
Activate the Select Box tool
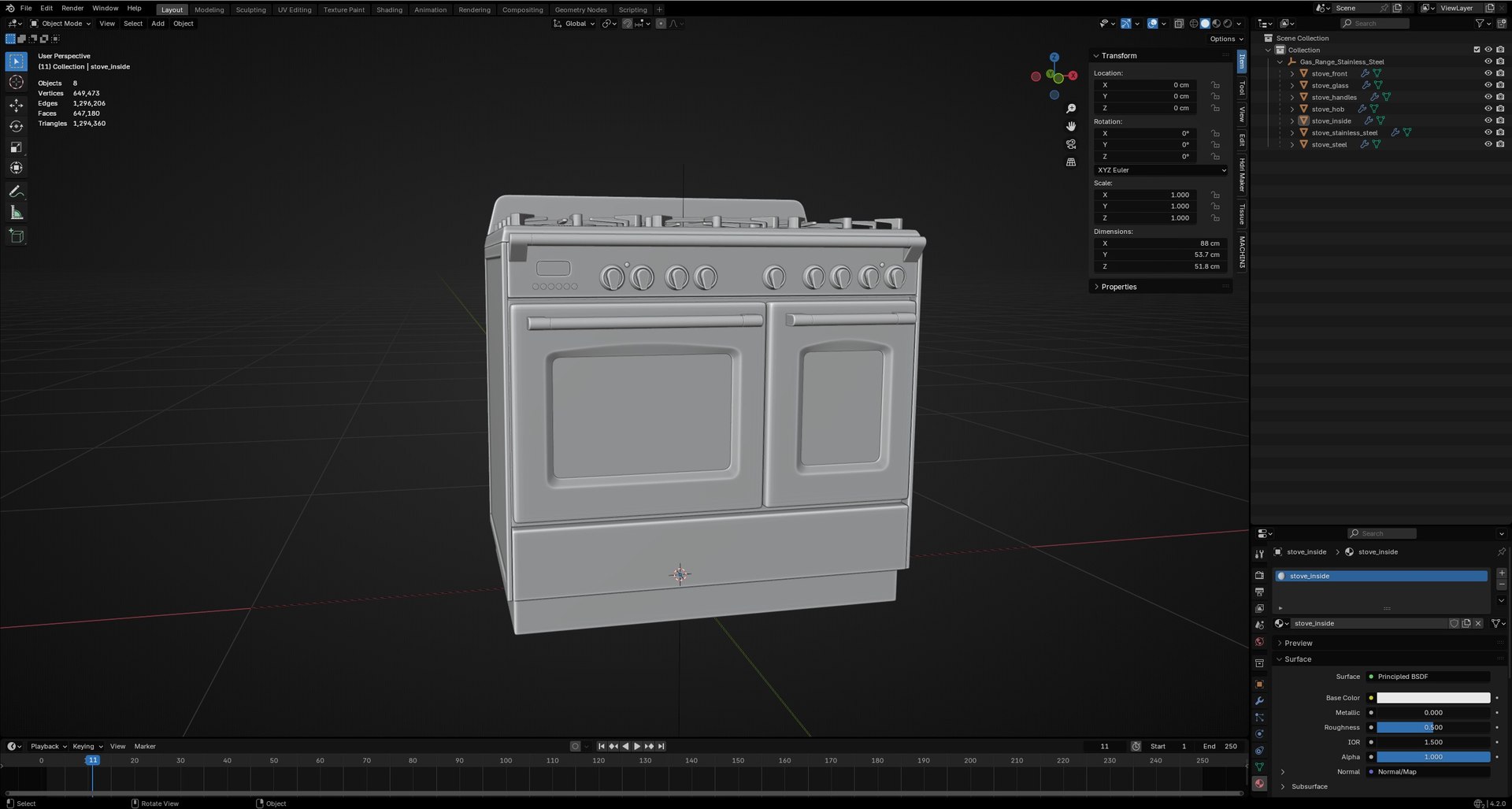click(17, 61)
